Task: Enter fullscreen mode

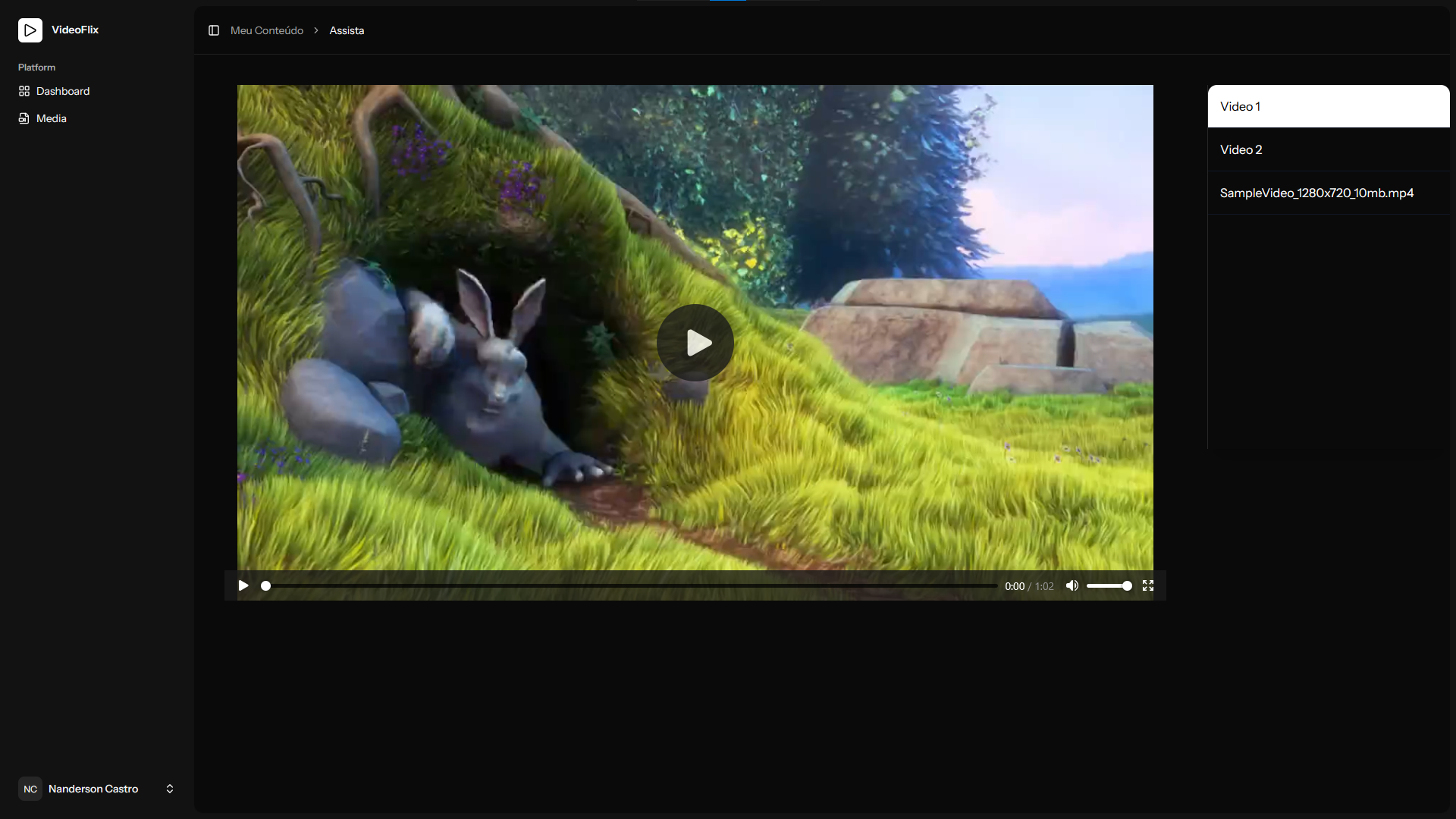Action: [1148, 585]
